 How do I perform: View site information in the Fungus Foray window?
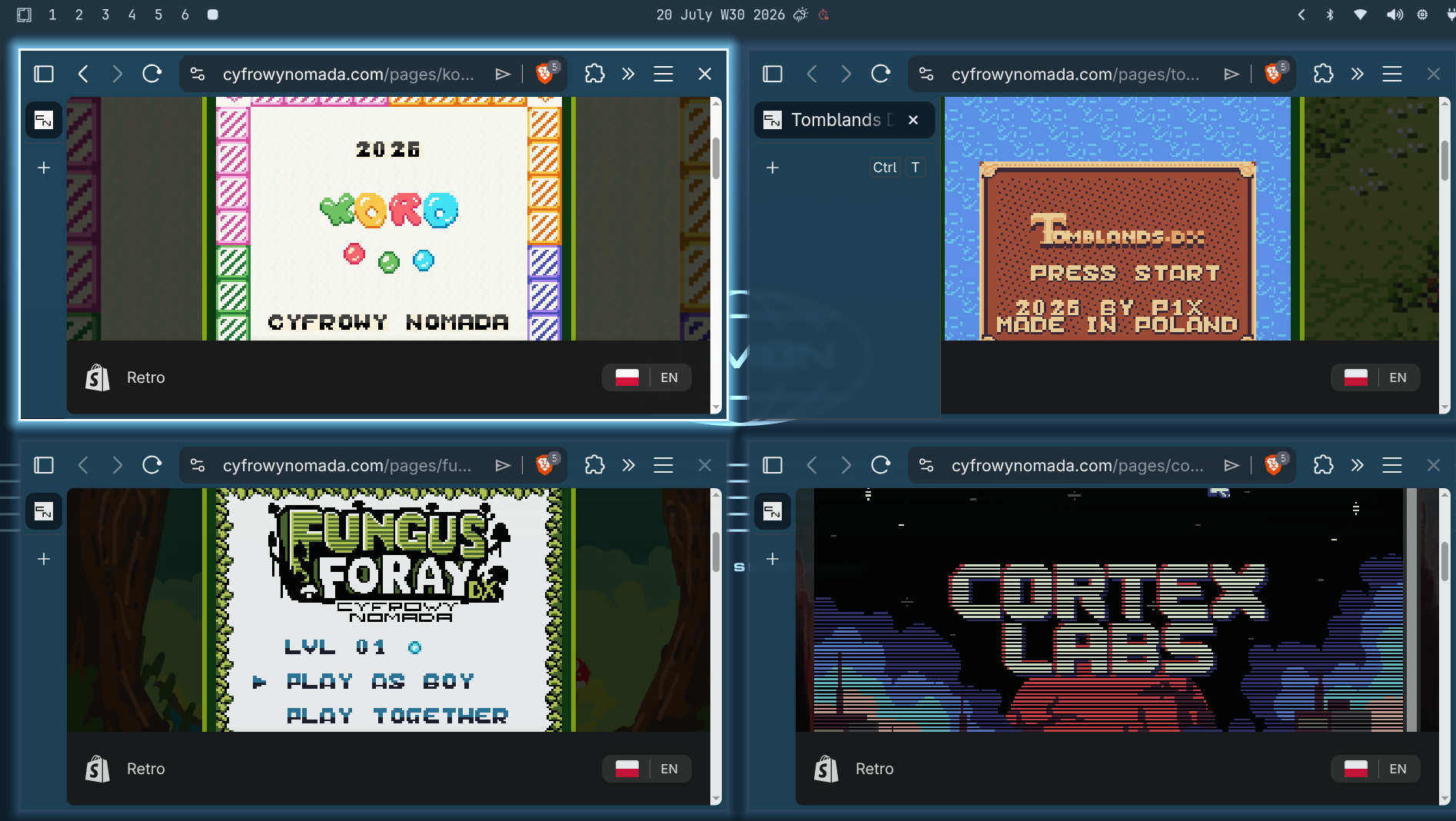pos(198,465)
